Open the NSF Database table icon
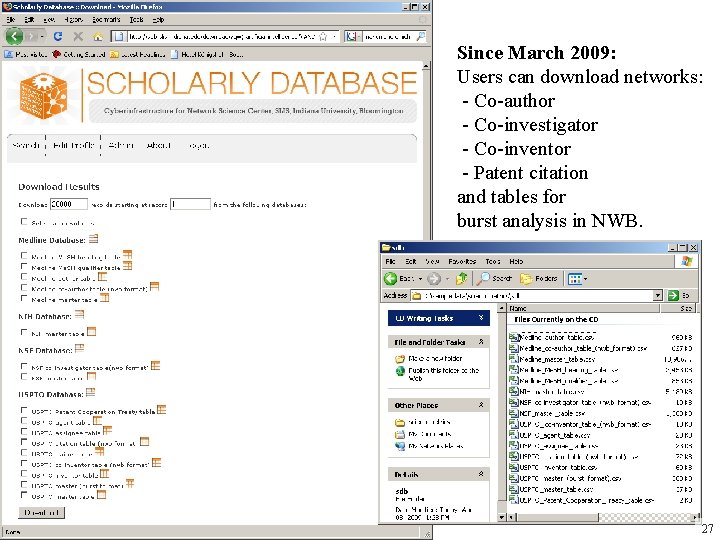Viewport: 720px width, 540px height. point(79,349)
